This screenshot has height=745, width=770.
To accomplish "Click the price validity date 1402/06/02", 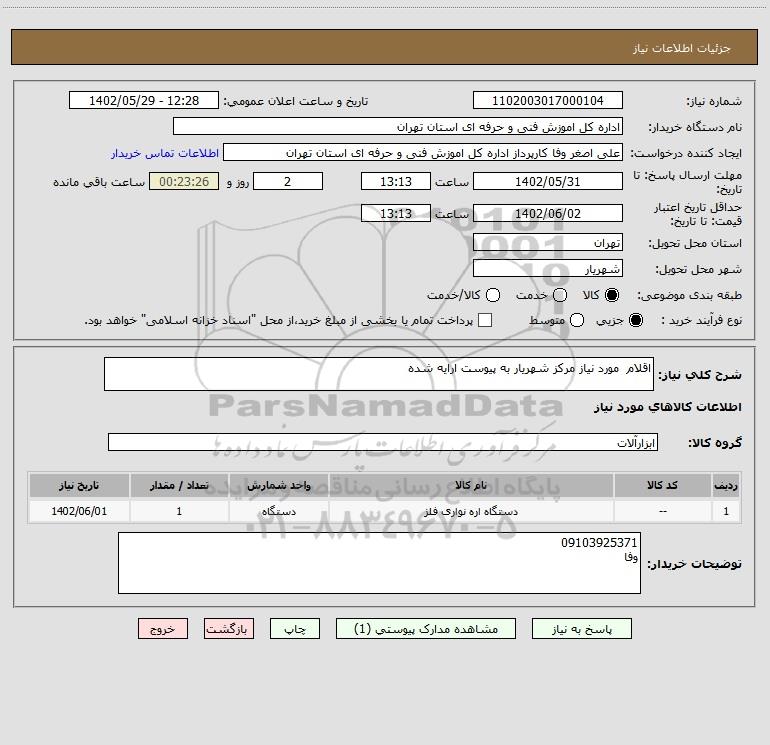I will coord(548,213).
